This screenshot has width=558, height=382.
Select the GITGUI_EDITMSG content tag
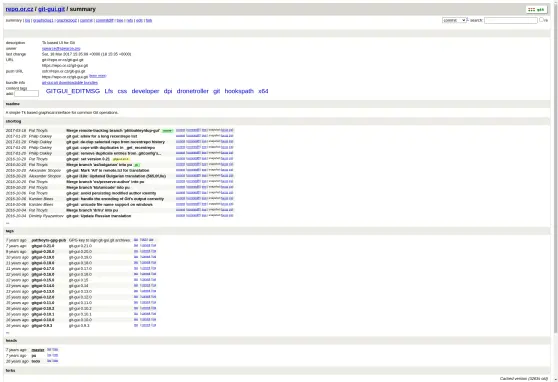(73, 91)
